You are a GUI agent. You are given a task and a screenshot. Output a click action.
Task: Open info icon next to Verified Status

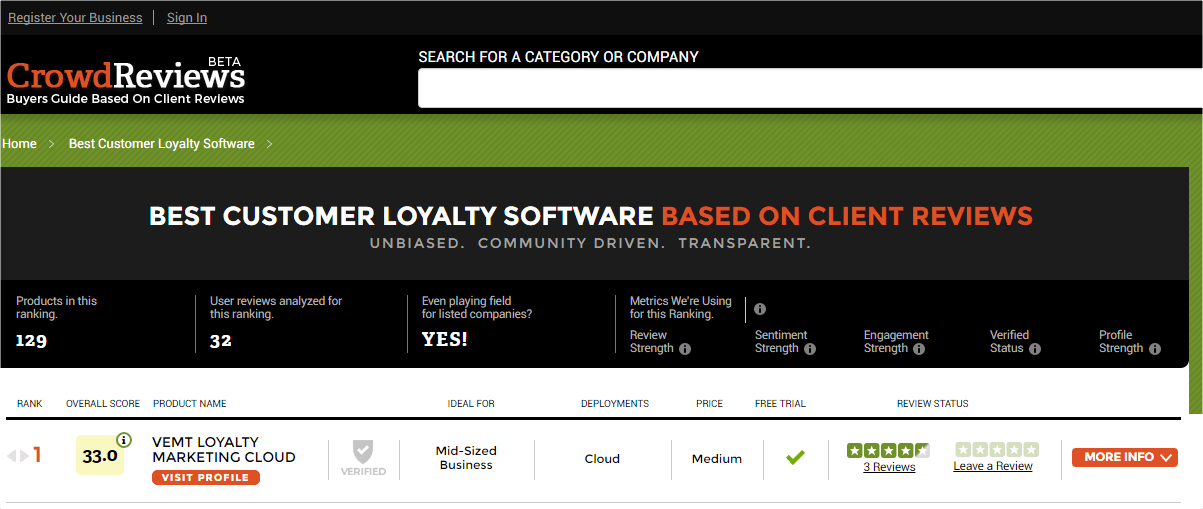tap(1035, 349)
